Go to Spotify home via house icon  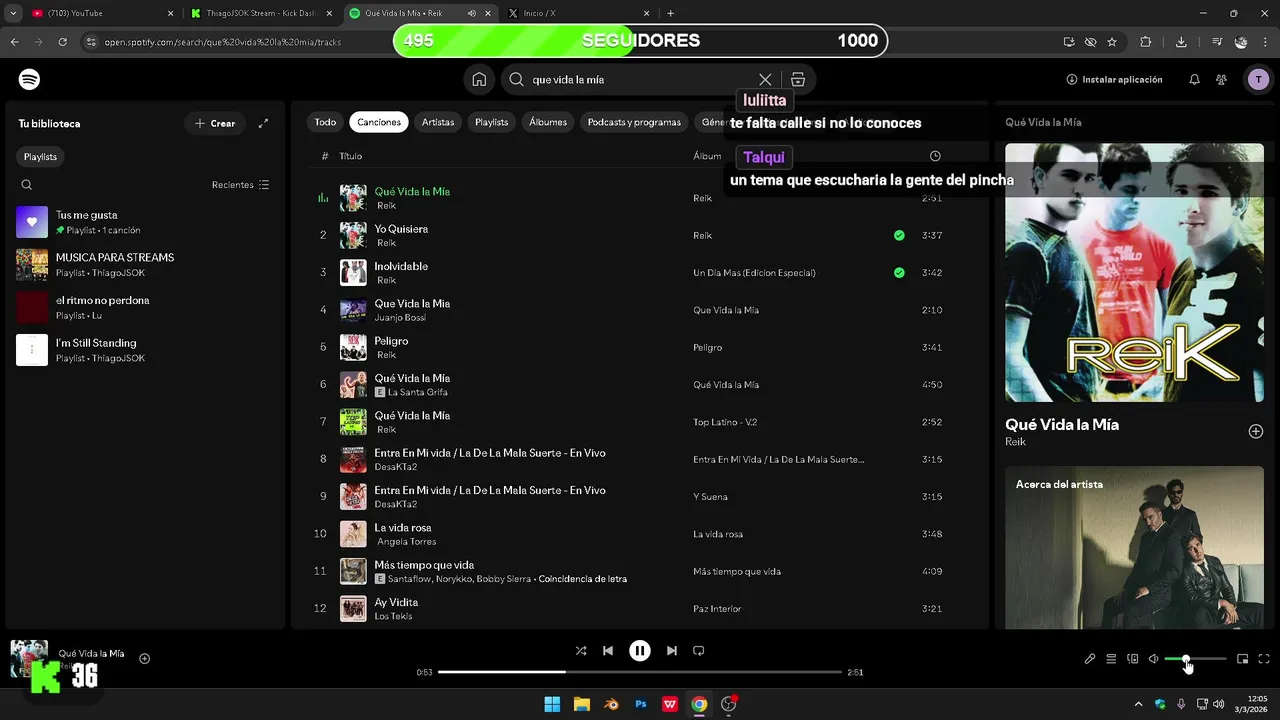(479, 79)
